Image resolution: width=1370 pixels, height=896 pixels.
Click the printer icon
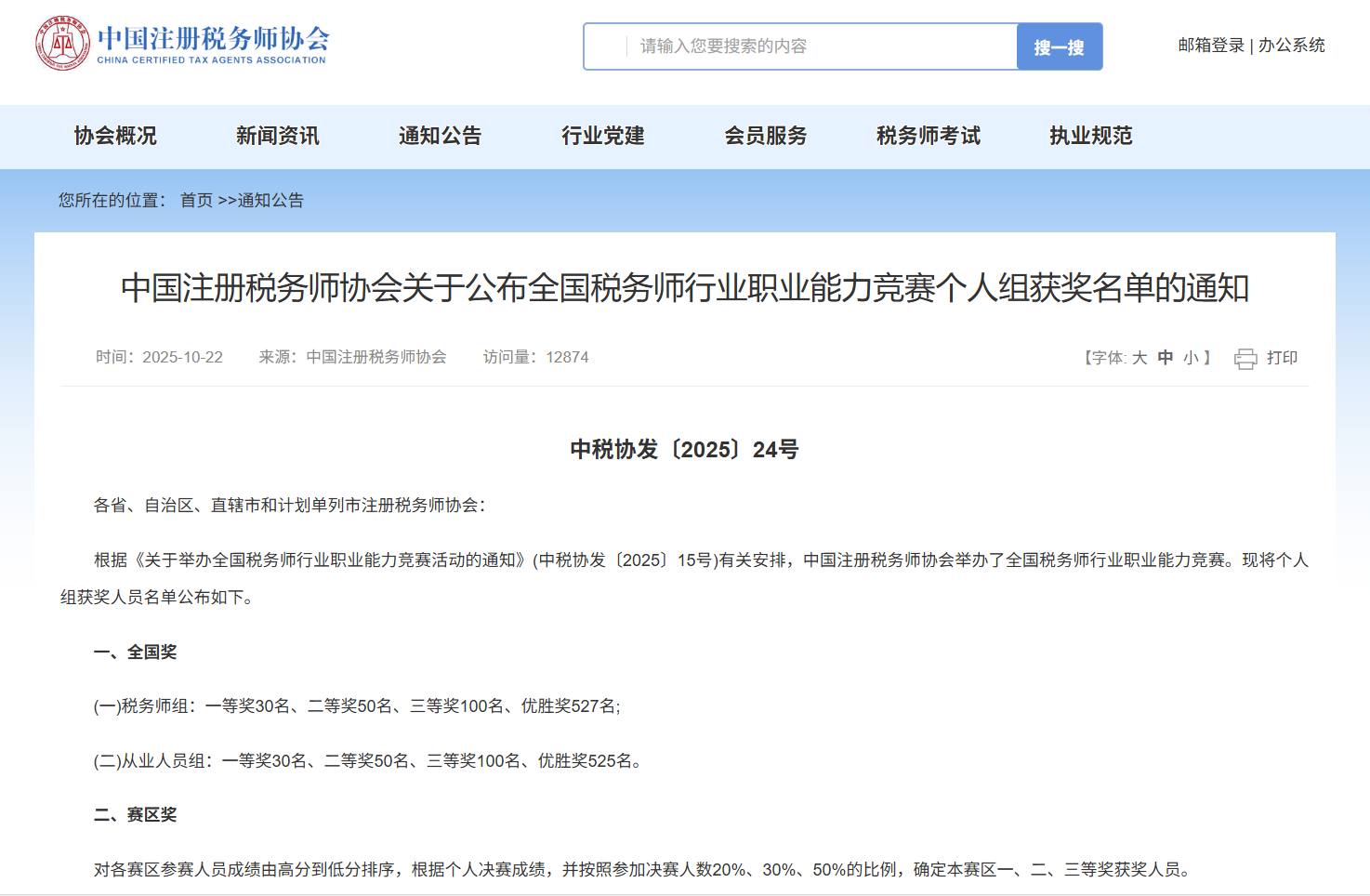1245,359
